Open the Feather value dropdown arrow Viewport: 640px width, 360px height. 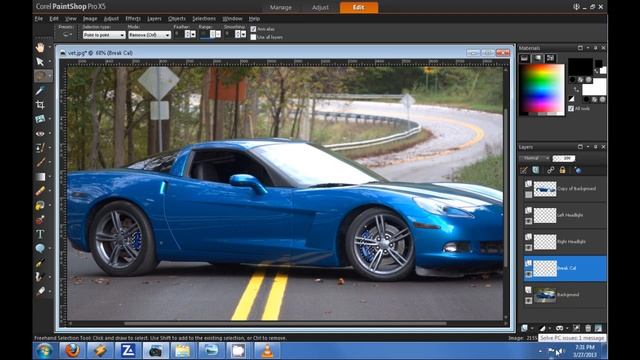tap(193, 35)
